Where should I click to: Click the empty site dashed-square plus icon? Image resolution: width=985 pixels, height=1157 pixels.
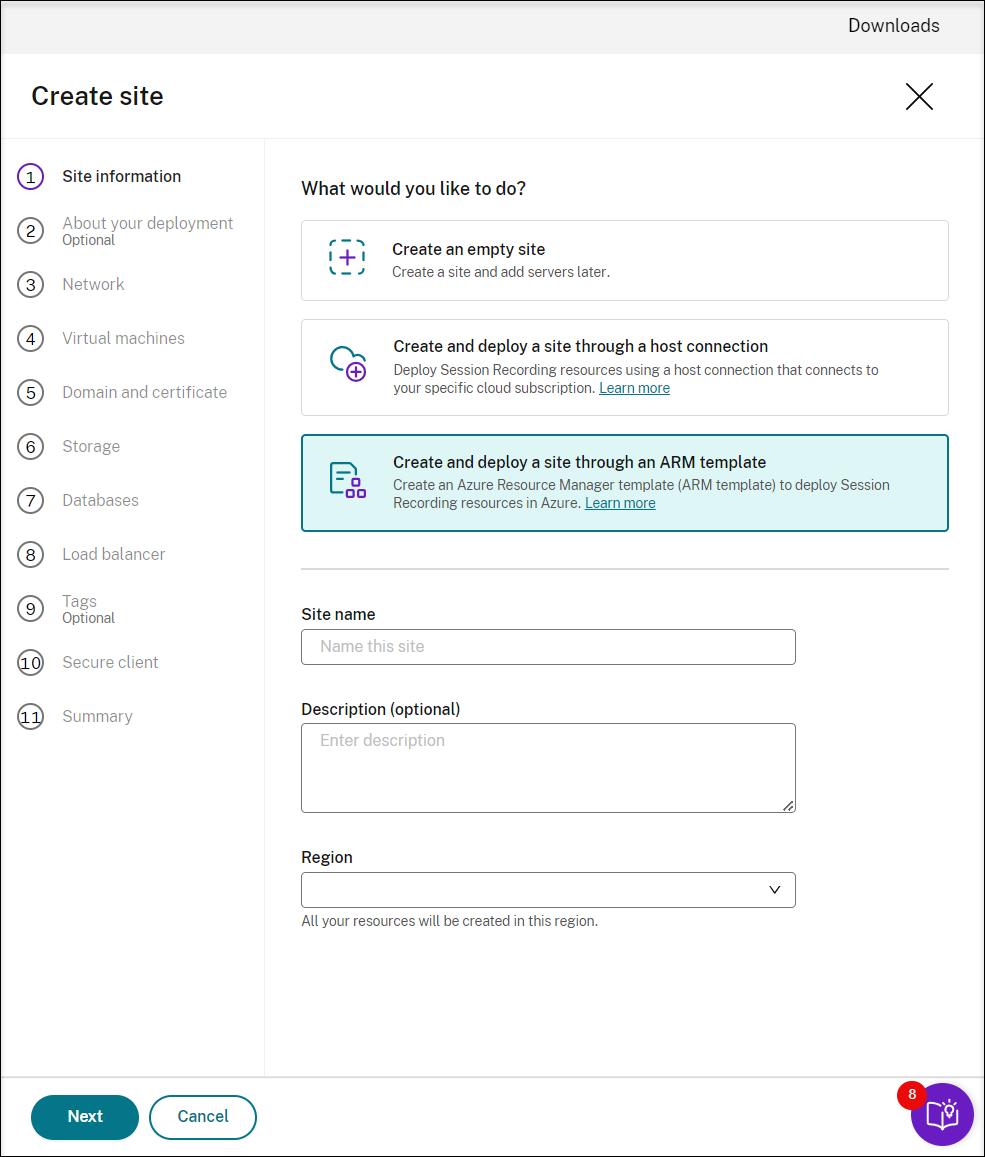click(347, 258)
